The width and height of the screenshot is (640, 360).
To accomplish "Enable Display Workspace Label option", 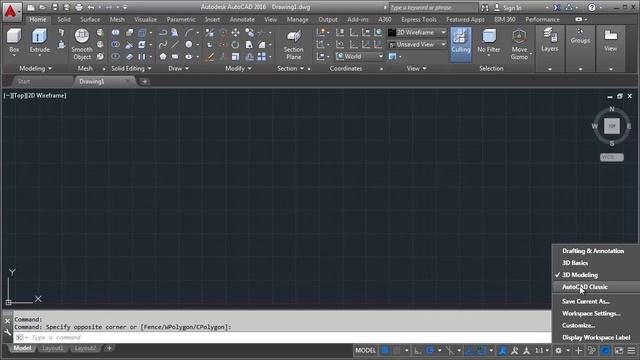I will pyautogui.click(x=596, y=338).
